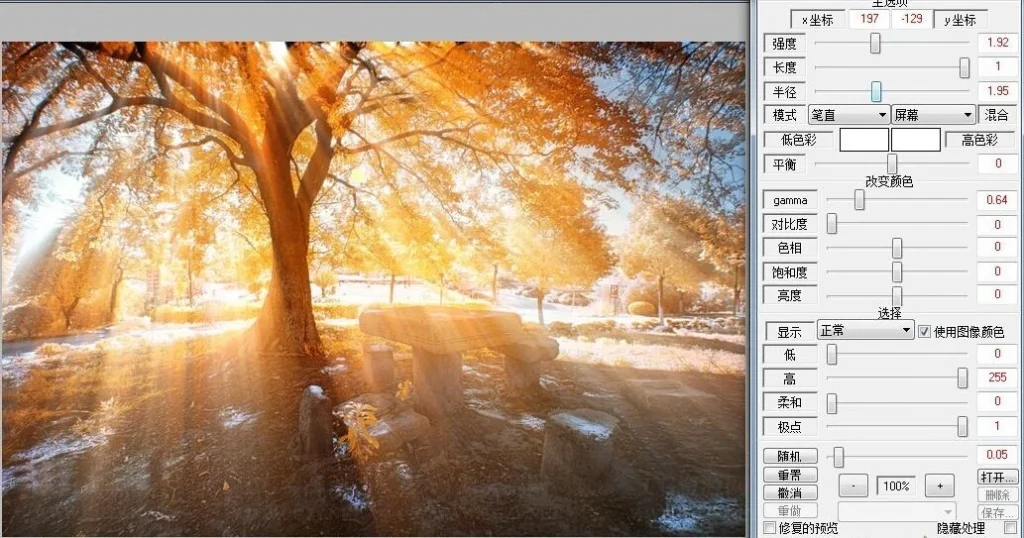Click the 打开... open button
Image resolution: width=1024 pixels, height=538 pixels.
pos(997,476)
